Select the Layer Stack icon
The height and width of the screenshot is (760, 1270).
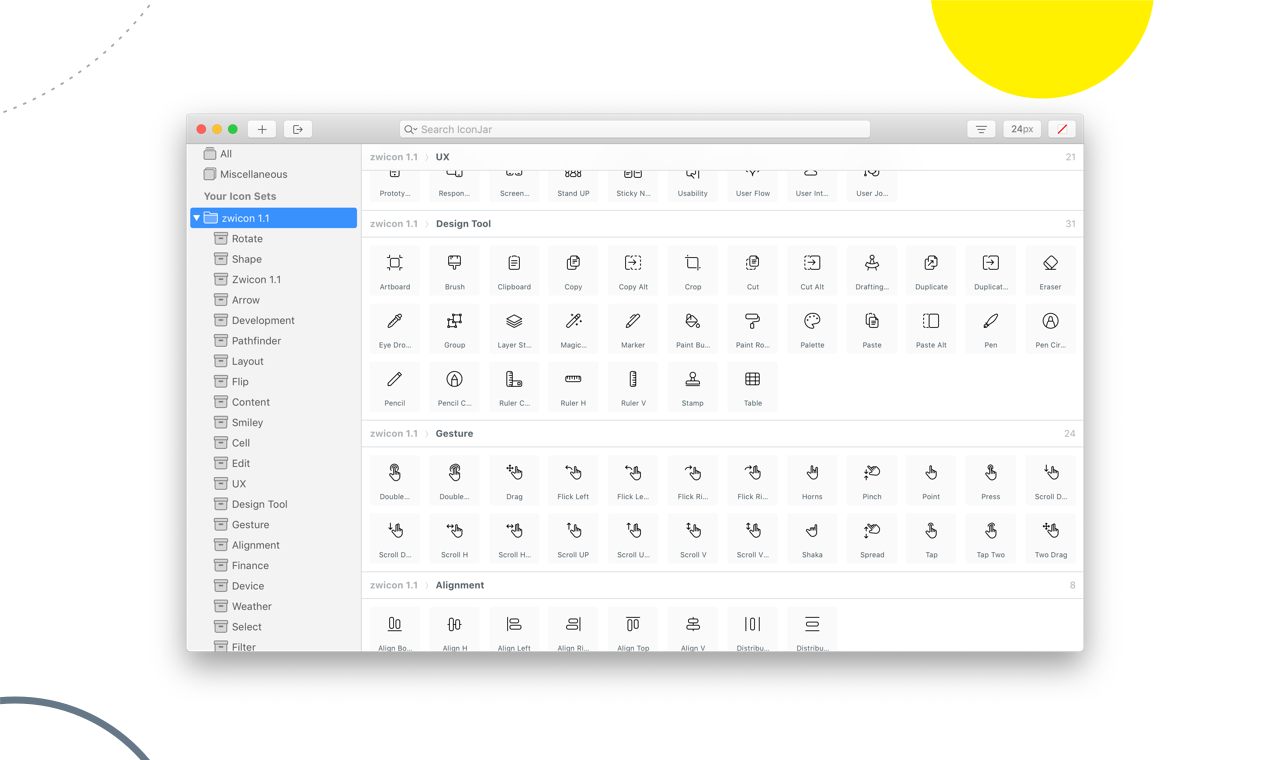pyautogui.click(x=514, y=328)
